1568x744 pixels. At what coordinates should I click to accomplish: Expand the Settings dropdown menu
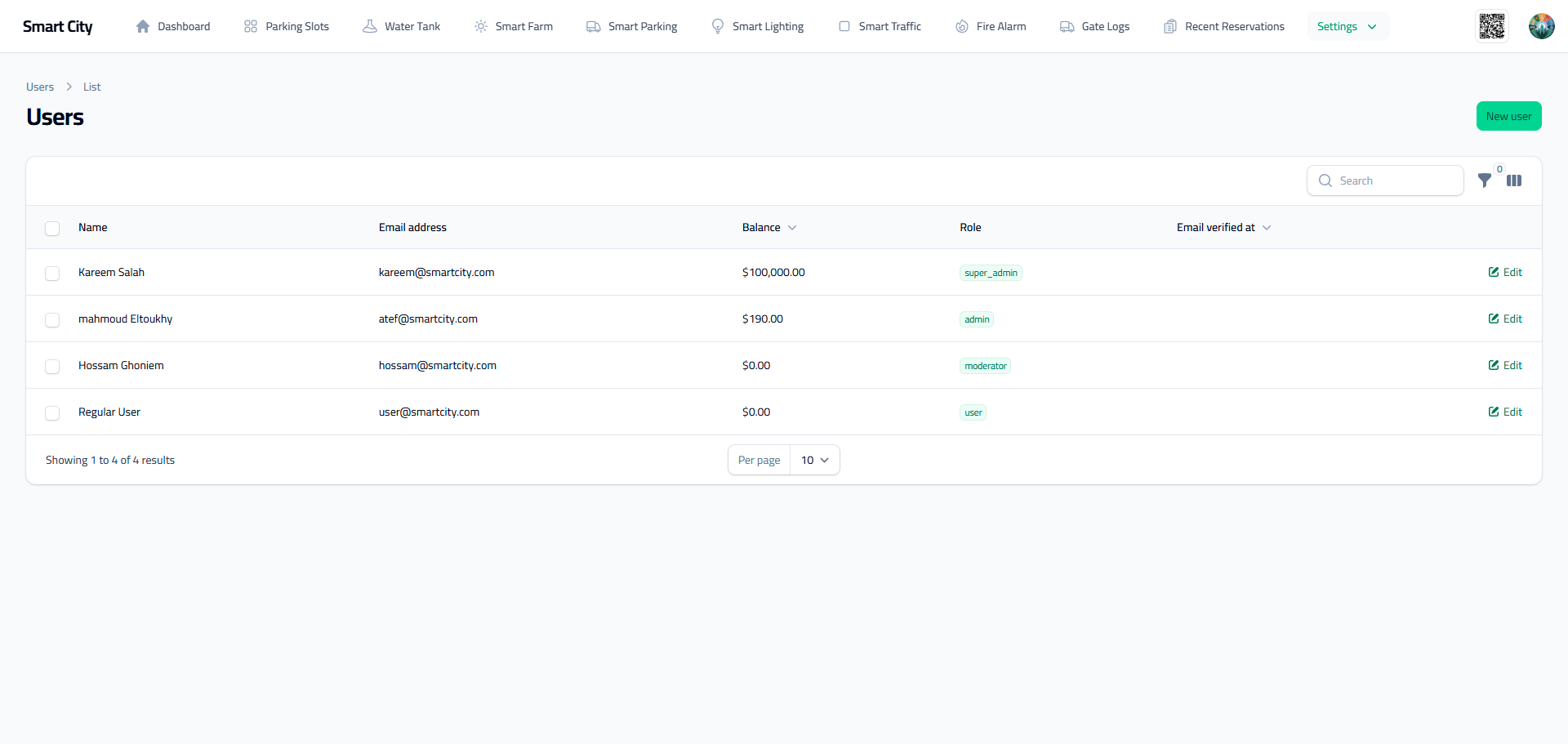pyautogui.click(x=1347, y=26)
